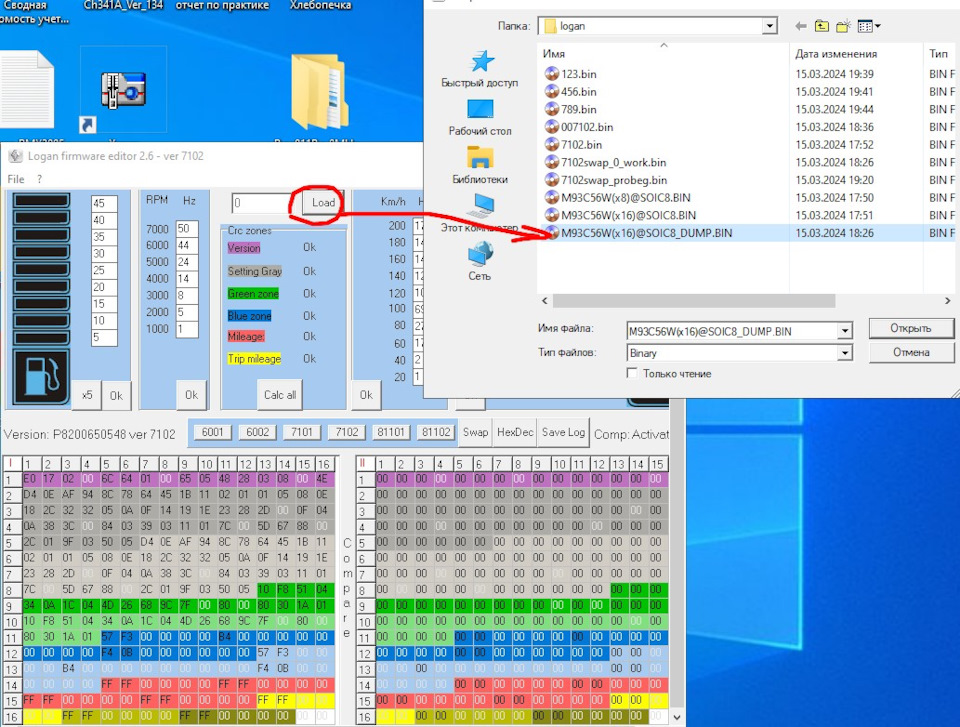Click the Отмена button
Image resolution: width=960 pixels, height=727 pixels.
(910, 352)
